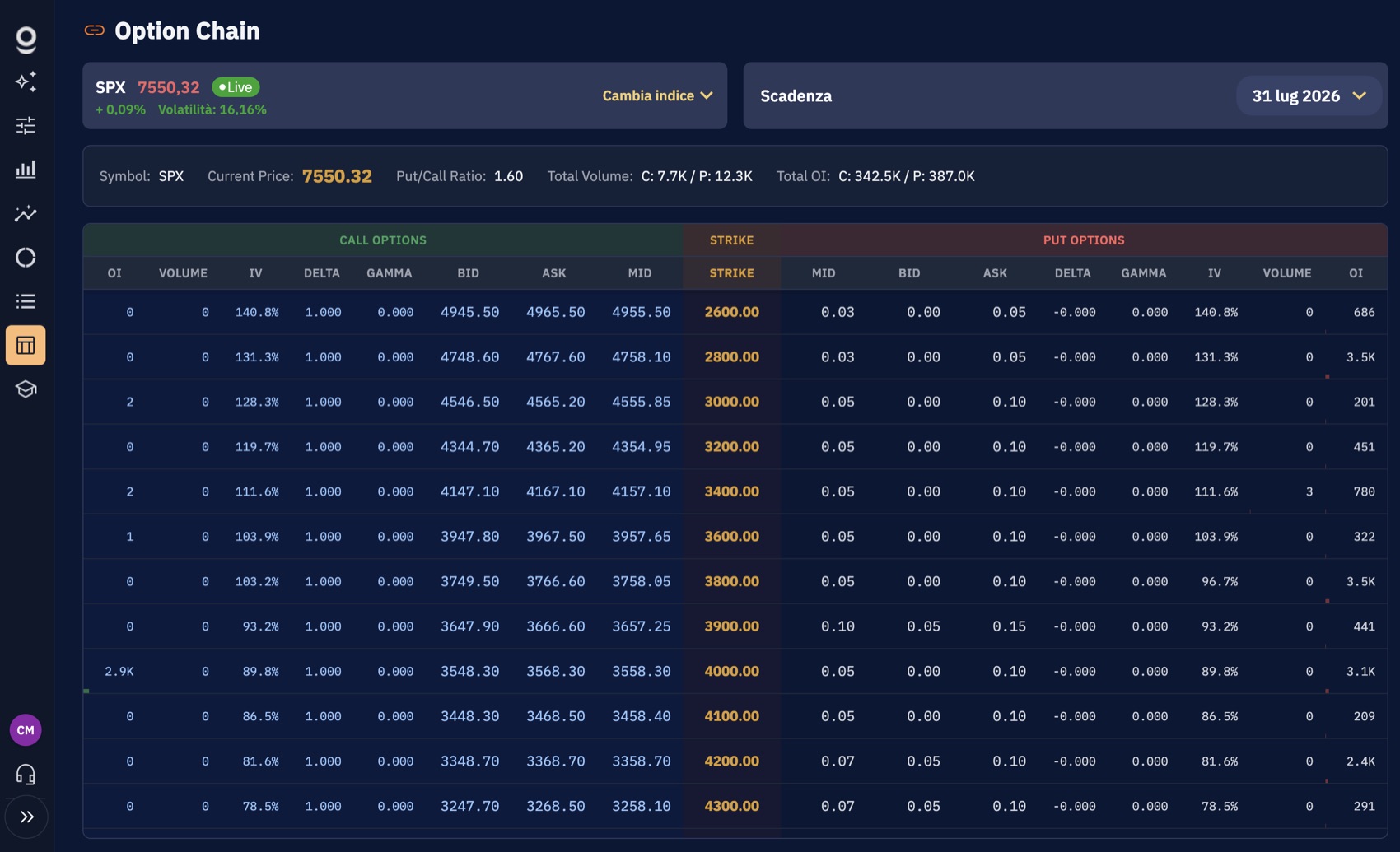This screenshot has height=852, width=1400.
Task: Click put IV value 96.7%
Action: pyautogui.click(x=1220, y=582)
